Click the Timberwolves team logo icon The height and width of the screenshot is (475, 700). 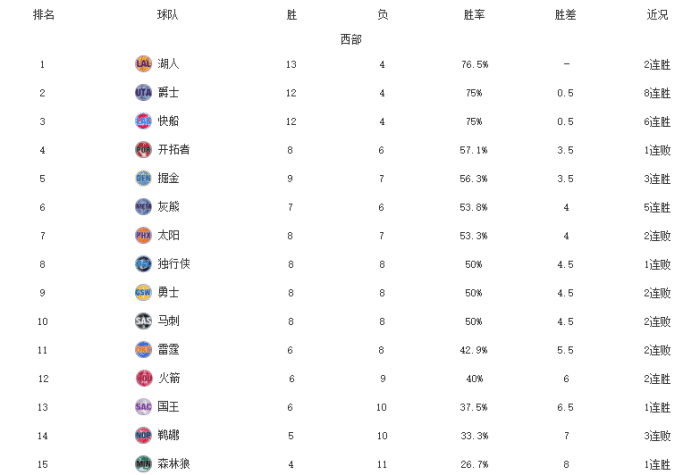pos(143,464)
